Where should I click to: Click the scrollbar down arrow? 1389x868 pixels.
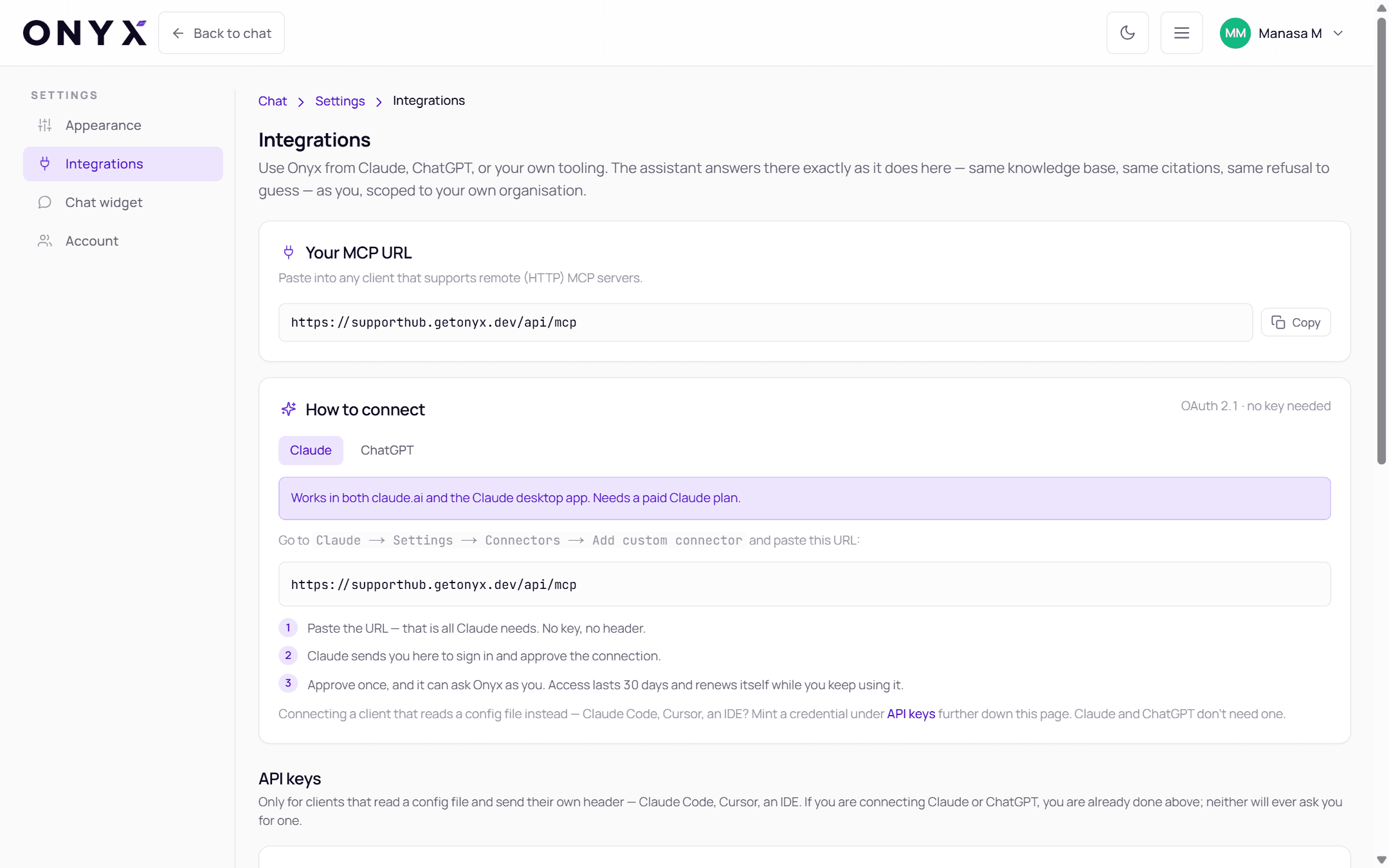coord(1381,860)
